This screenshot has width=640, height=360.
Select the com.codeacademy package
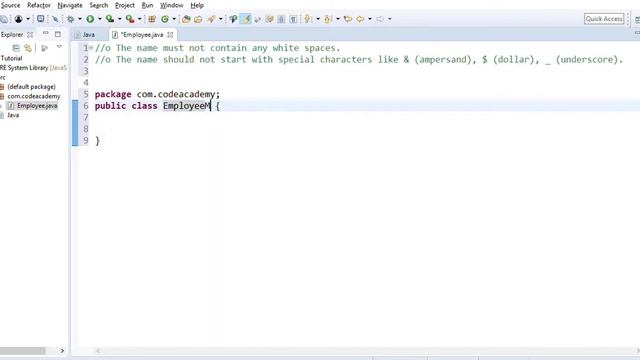[34, 96]
